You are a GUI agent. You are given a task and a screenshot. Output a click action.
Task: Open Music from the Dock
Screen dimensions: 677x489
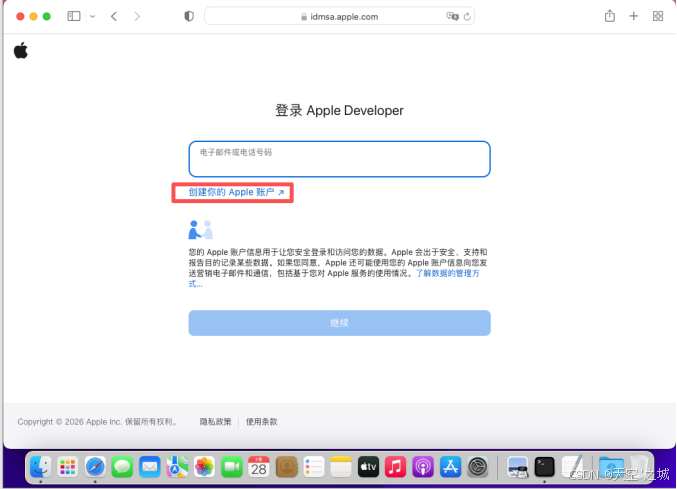coord(395,467)
